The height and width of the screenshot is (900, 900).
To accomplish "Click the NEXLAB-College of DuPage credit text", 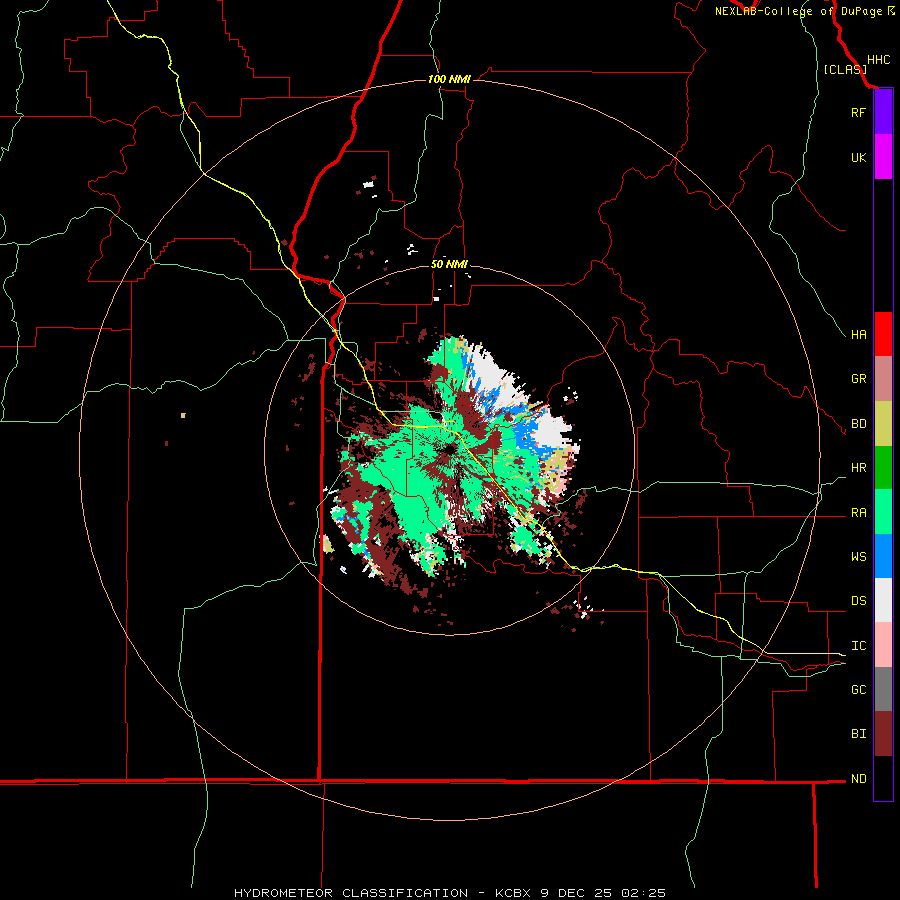I will click(x=804, y=11).
